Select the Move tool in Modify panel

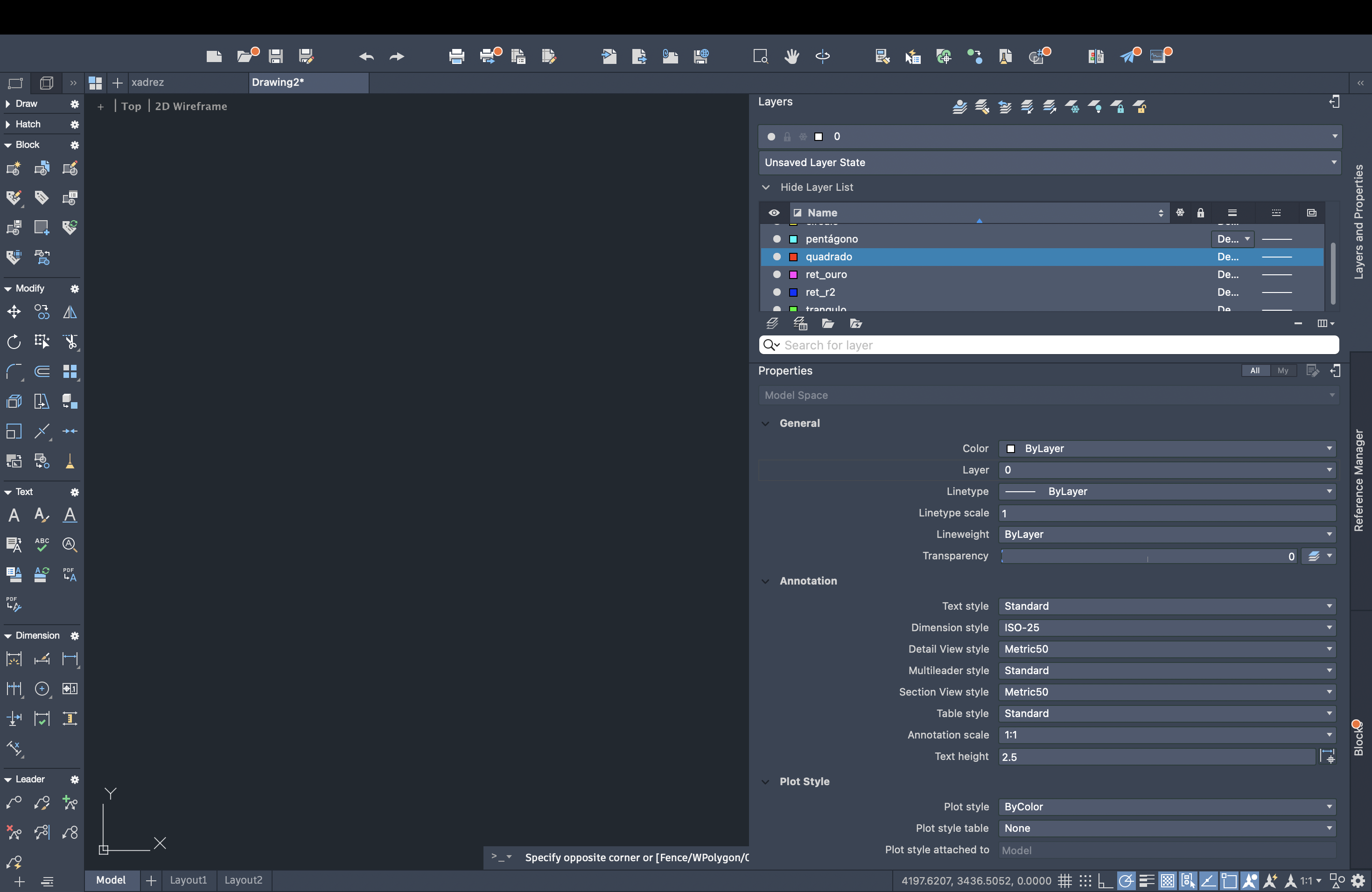coord(14,312)
